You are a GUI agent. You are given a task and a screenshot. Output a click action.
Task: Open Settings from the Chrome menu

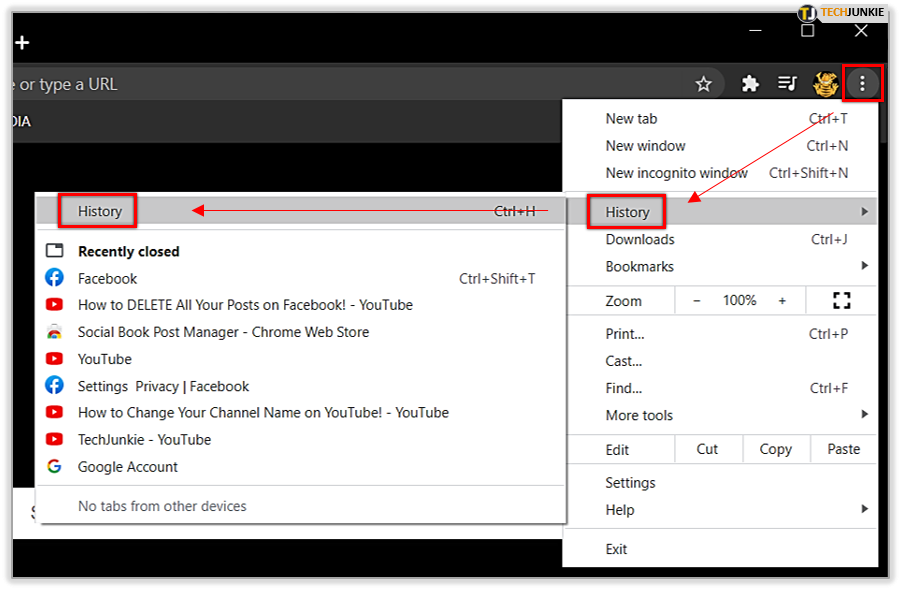point(631,482)
